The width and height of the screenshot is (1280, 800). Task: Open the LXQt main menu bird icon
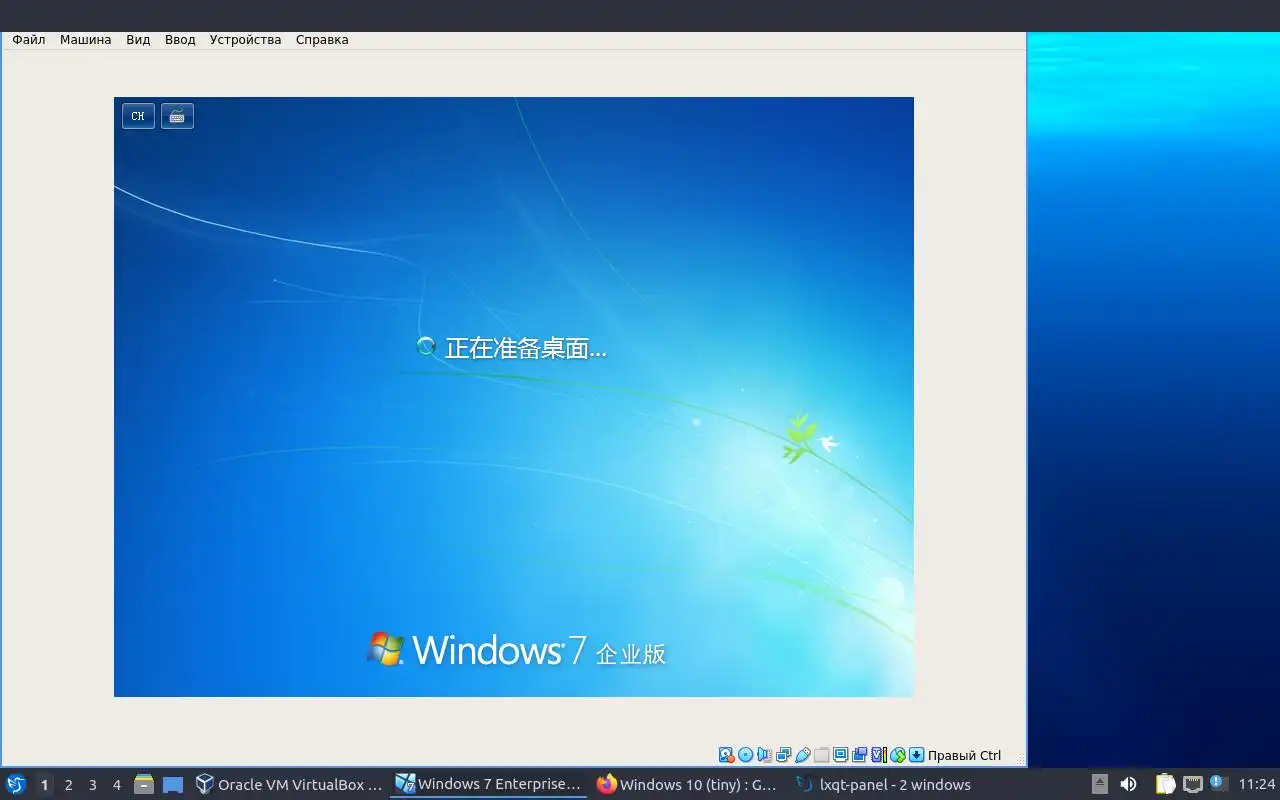click(x=15, y=784)
